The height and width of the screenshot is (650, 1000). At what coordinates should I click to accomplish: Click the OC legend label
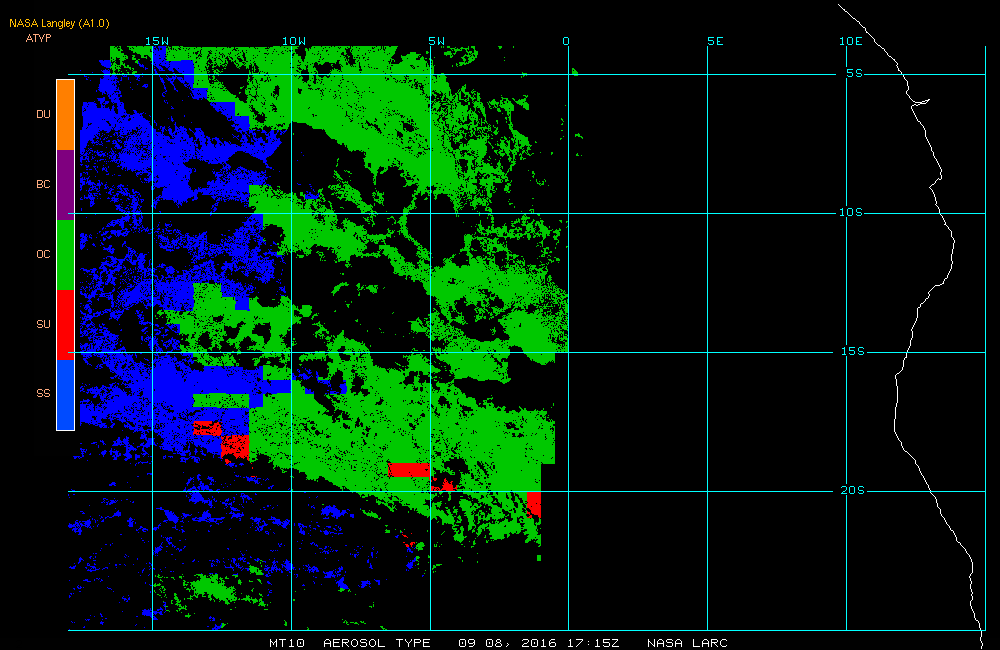pyautogui.click(x=43, y=255)
